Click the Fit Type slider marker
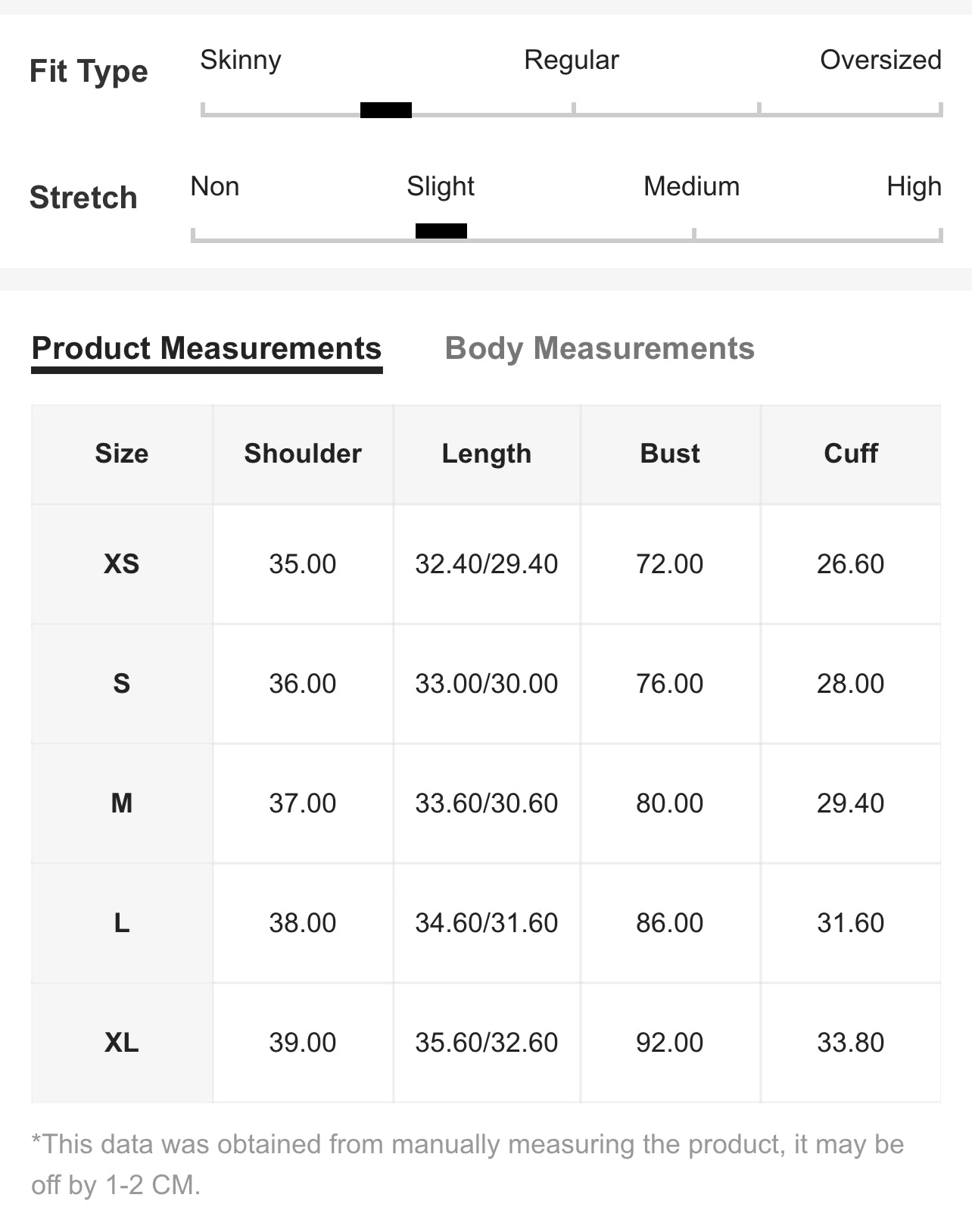972x1232 pixels. click(x=386, y=111)
